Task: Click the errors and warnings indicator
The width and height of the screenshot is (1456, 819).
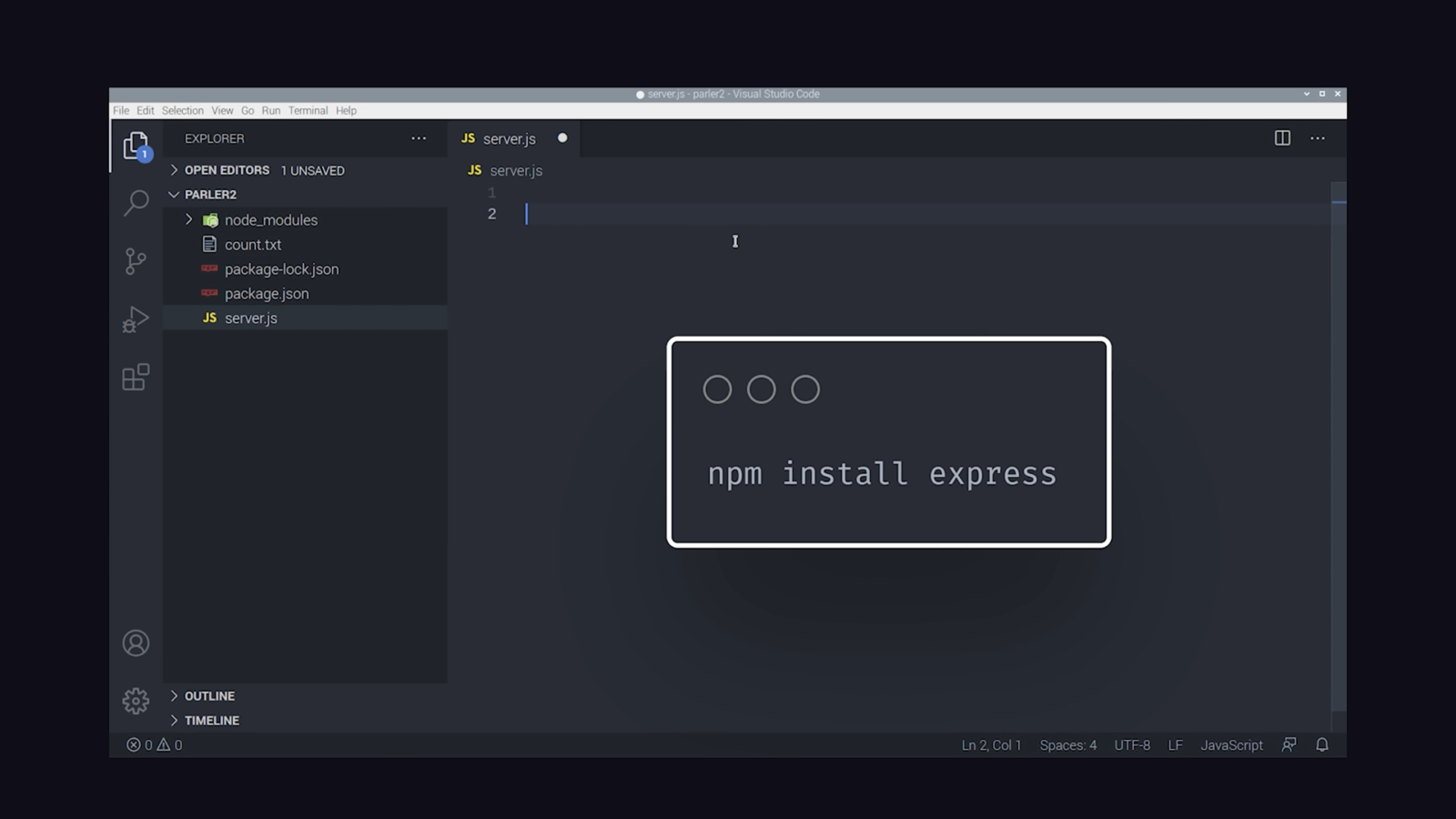Action: [153, 744]
